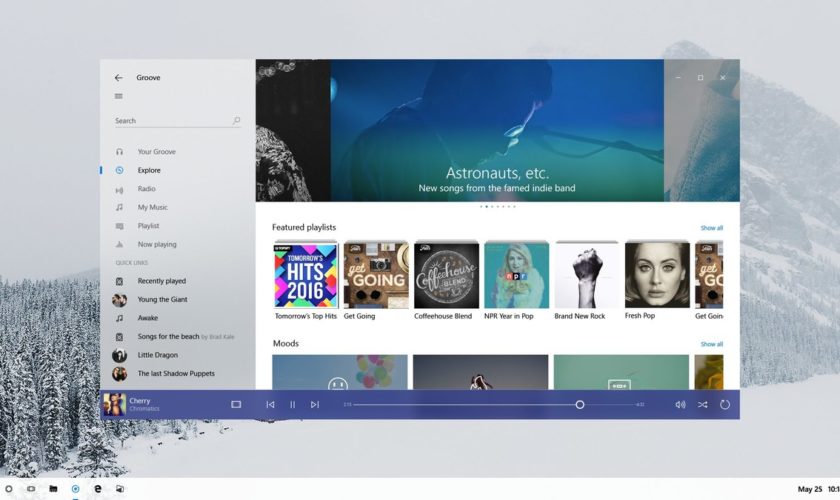Click the radio waves icon

click(x=119, y=190)
